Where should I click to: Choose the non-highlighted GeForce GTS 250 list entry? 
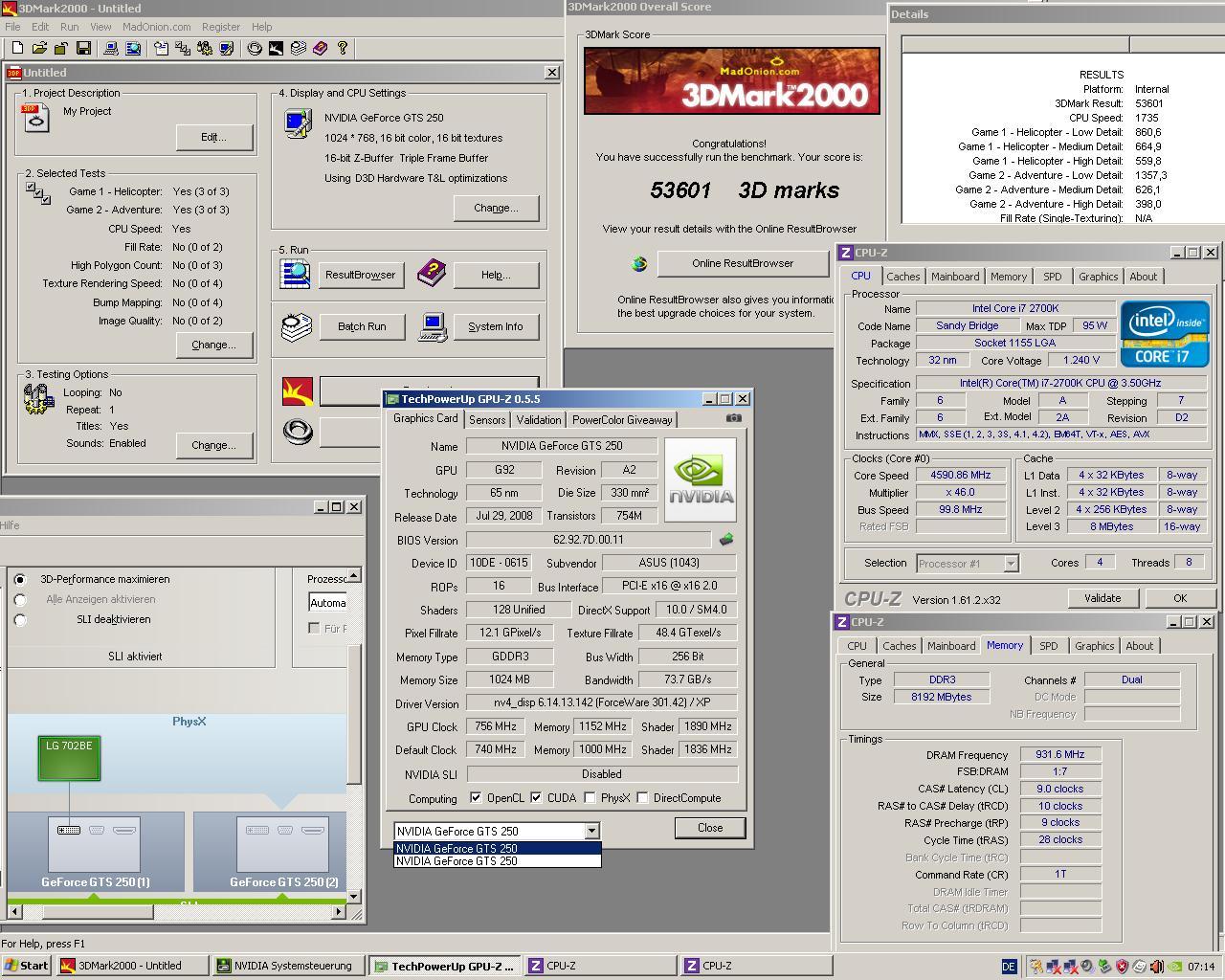(498, 860)
